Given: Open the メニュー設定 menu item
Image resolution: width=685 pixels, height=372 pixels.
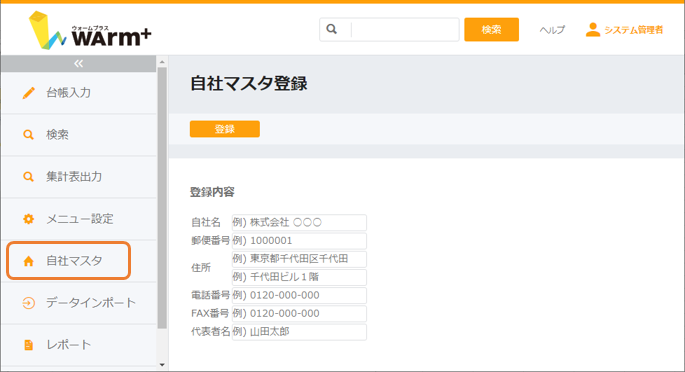Looking at the screenshot, I should click(79, 219).
